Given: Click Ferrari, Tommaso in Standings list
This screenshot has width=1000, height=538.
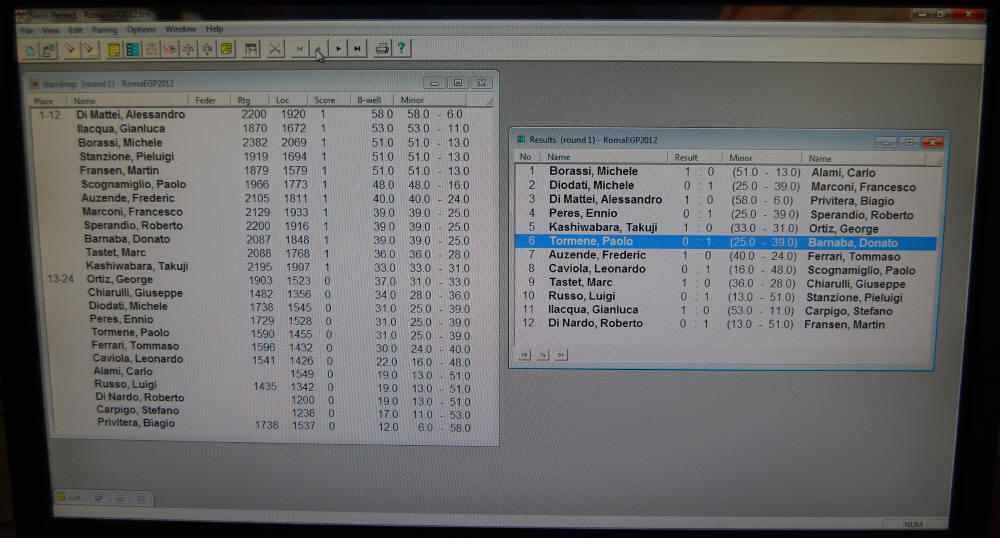Looking at the screenshot, I should pos(135,345).
